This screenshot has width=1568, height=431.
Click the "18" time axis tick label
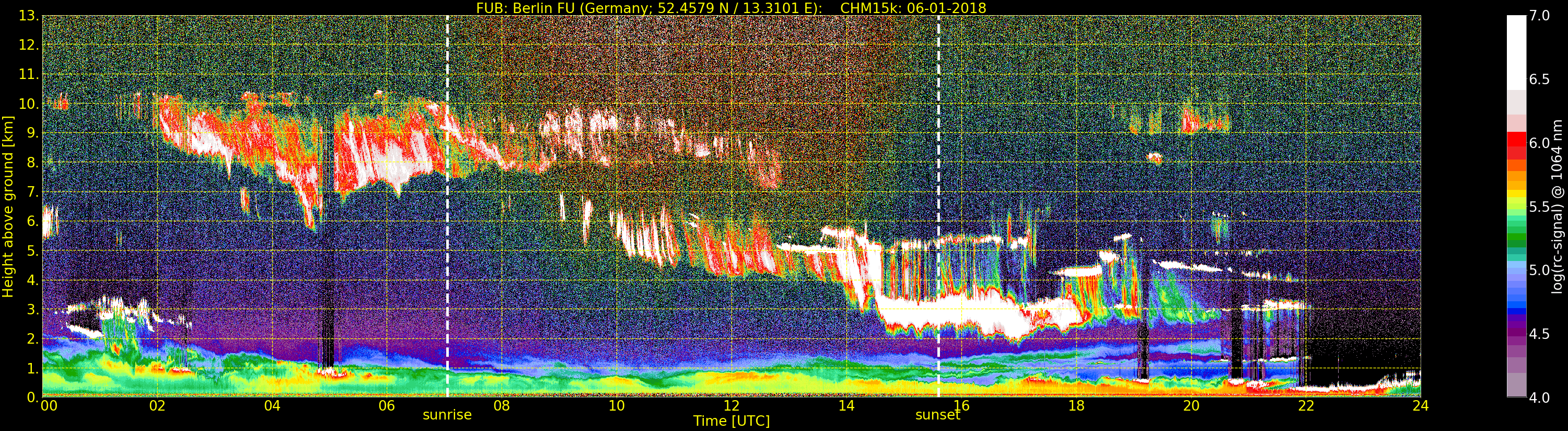click(1076, 405)
